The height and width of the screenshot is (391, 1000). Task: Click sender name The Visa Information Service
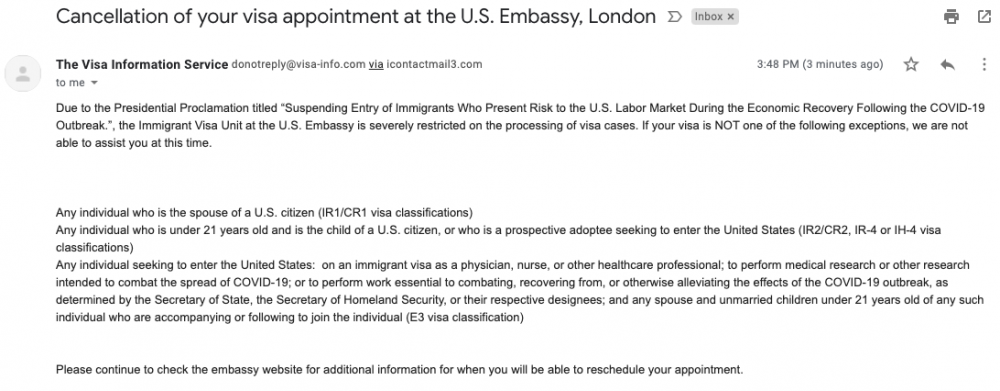coord(142,64)
